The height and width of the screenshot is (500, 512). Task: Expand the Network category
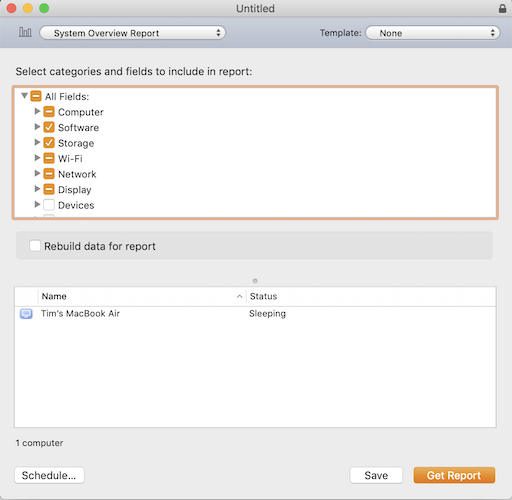pyautogui.click(x=37, y=173)
